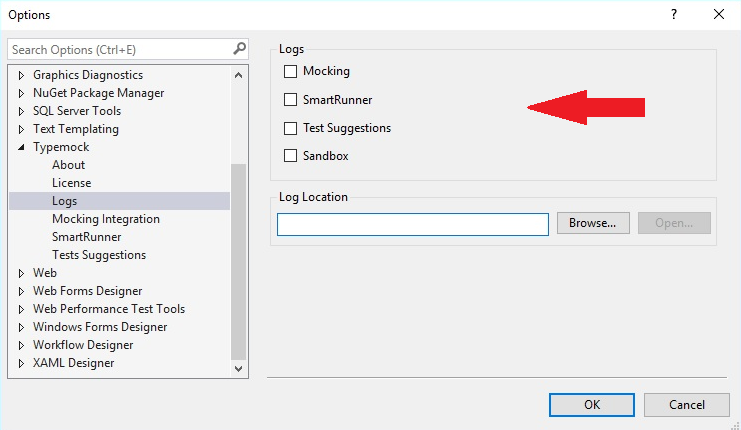Open the Tests Suggestions options page
Viewport: 741px width, 430px height.
point(99,255)
